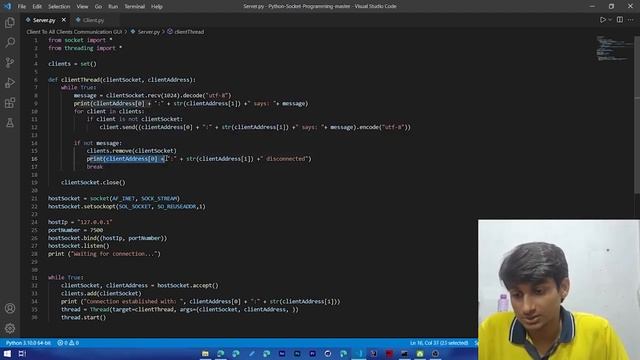Open the Run menu

[113, 7]
